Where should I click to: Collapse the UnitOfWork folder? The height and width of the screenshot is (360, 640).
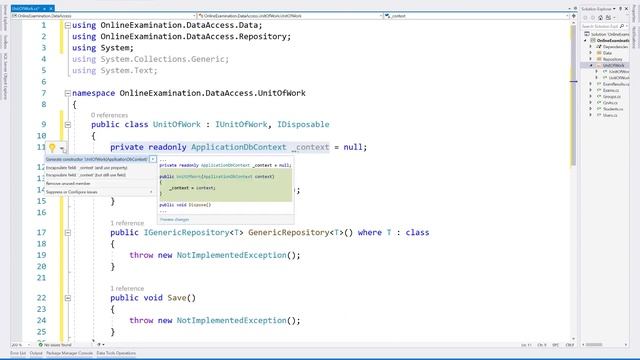click(591, 65)
